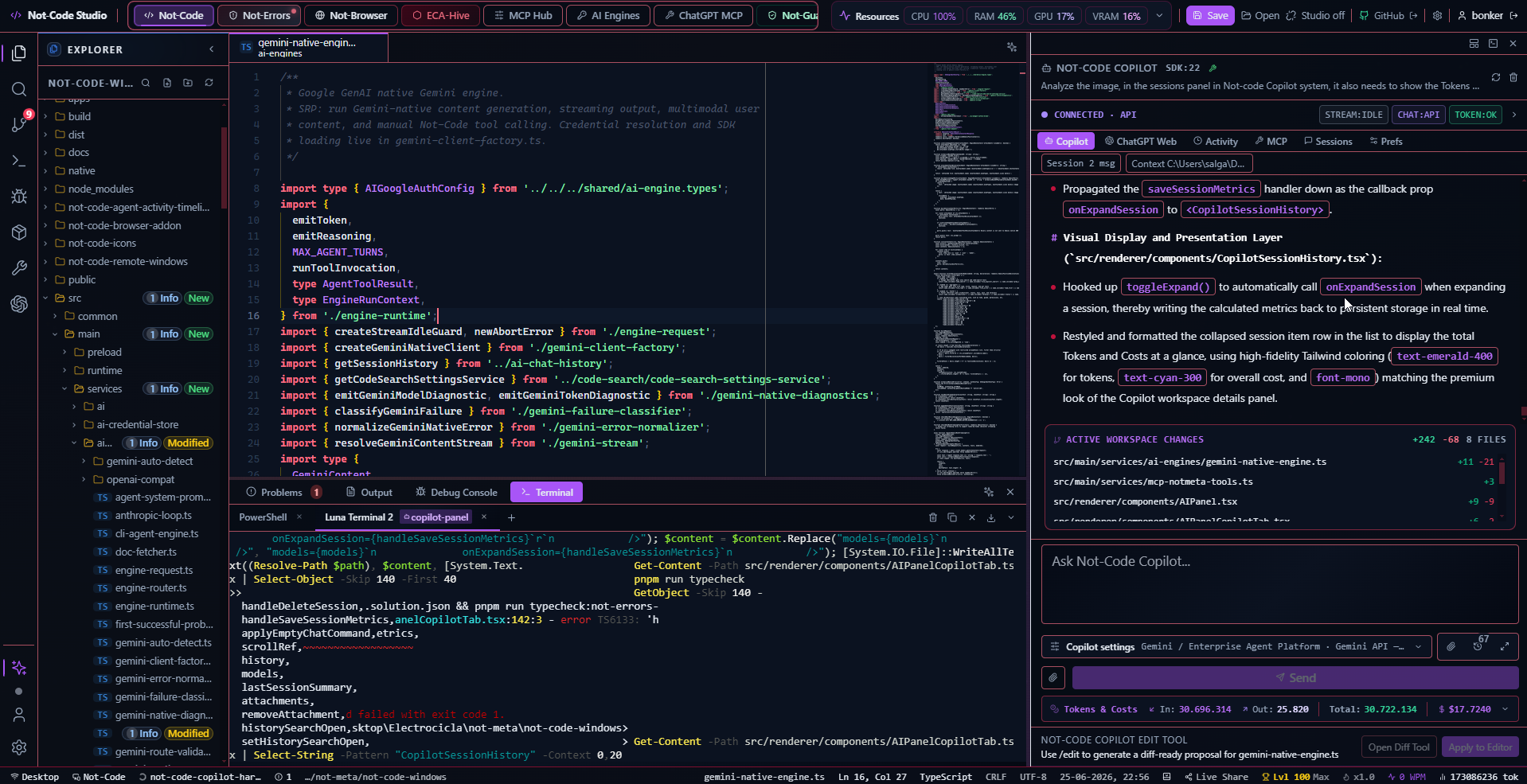This screenshot has width=1527, height=784.
Task: Open Search in the activity bar
Action: pyautogui.click(x=19, y=89)
